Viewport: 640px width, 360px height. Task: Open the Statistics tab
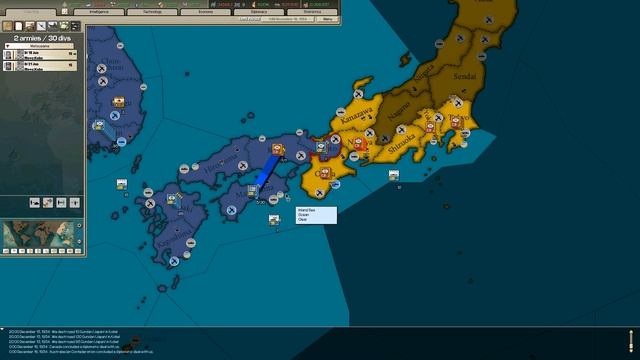pos(312,12)
